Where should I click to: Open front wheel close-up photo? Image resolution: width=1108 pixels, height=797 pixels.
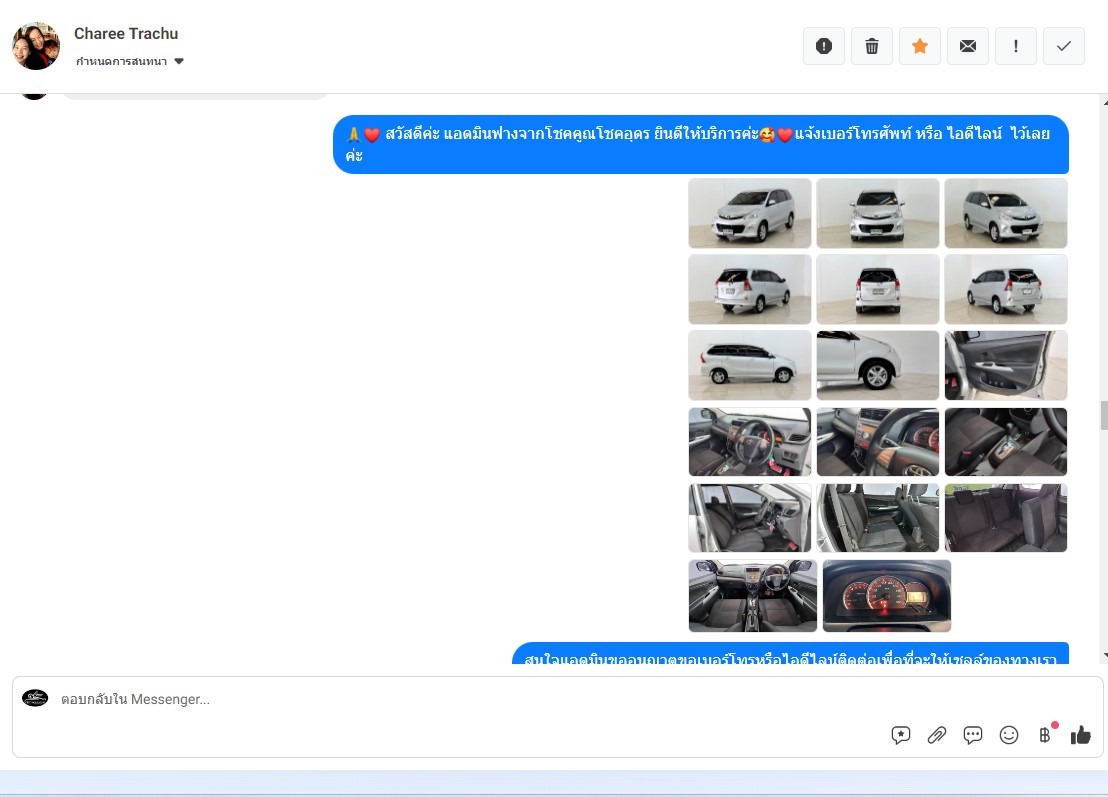pos(878,365)
